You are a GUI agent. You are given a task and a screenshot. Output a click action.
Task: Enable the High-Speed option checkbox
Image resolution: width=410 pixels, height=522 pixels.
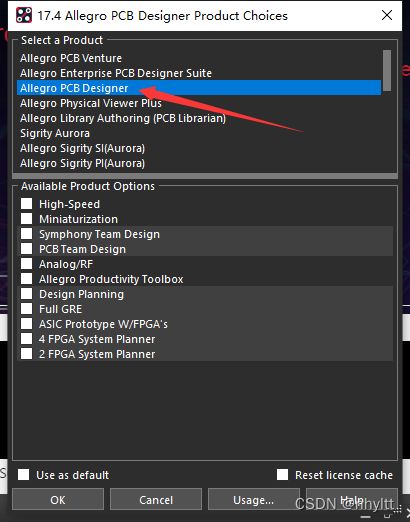[27, 204]
